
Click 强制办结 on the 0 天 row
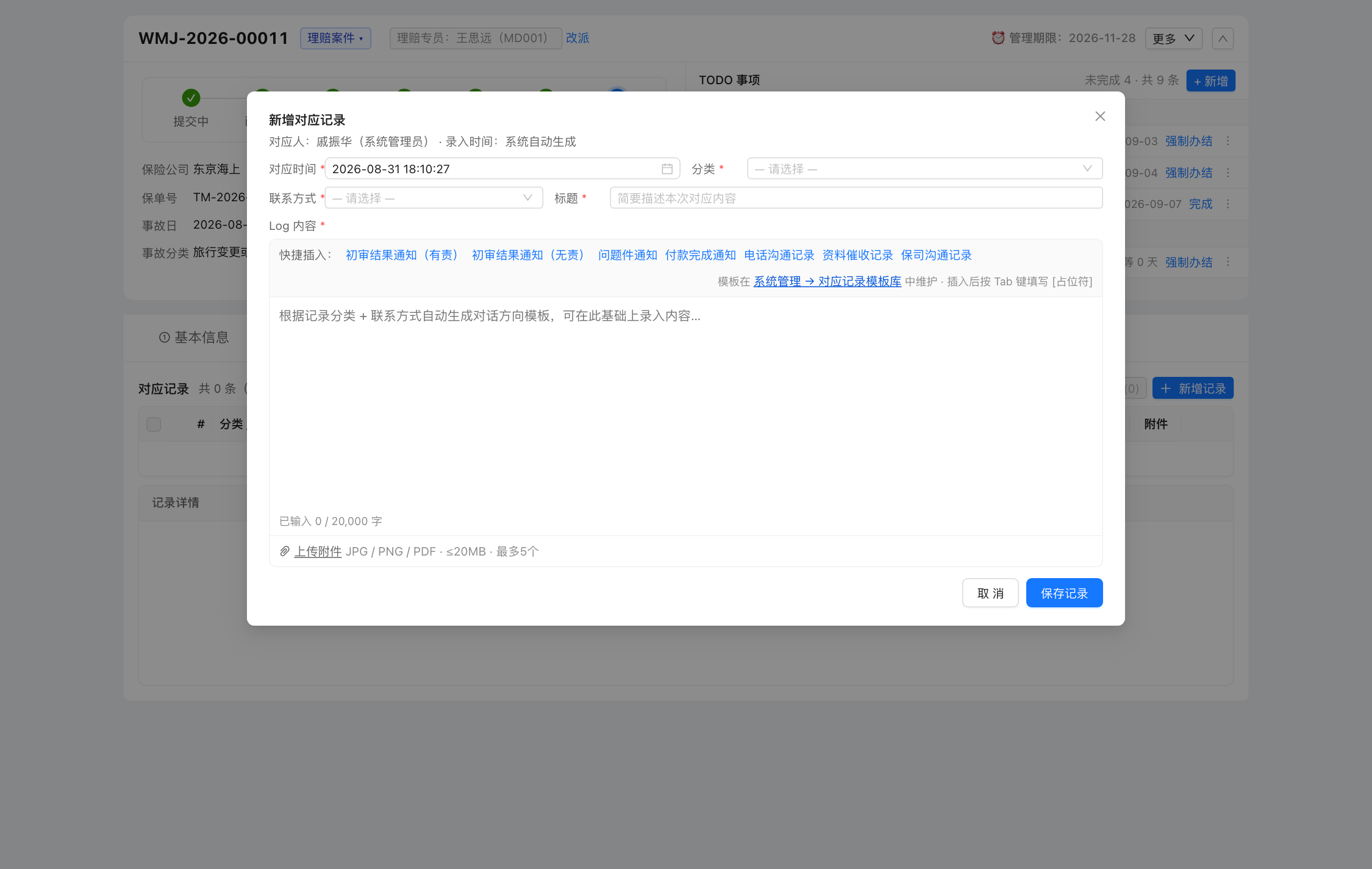1188,262
